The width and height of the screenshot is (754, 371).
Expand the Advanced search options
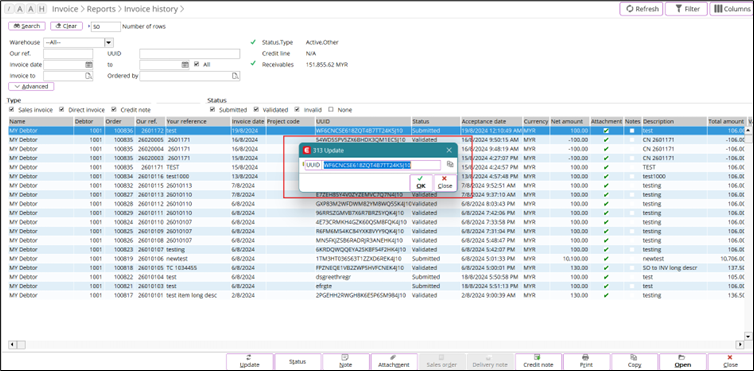pyautogui.click(x=31, y=87)
